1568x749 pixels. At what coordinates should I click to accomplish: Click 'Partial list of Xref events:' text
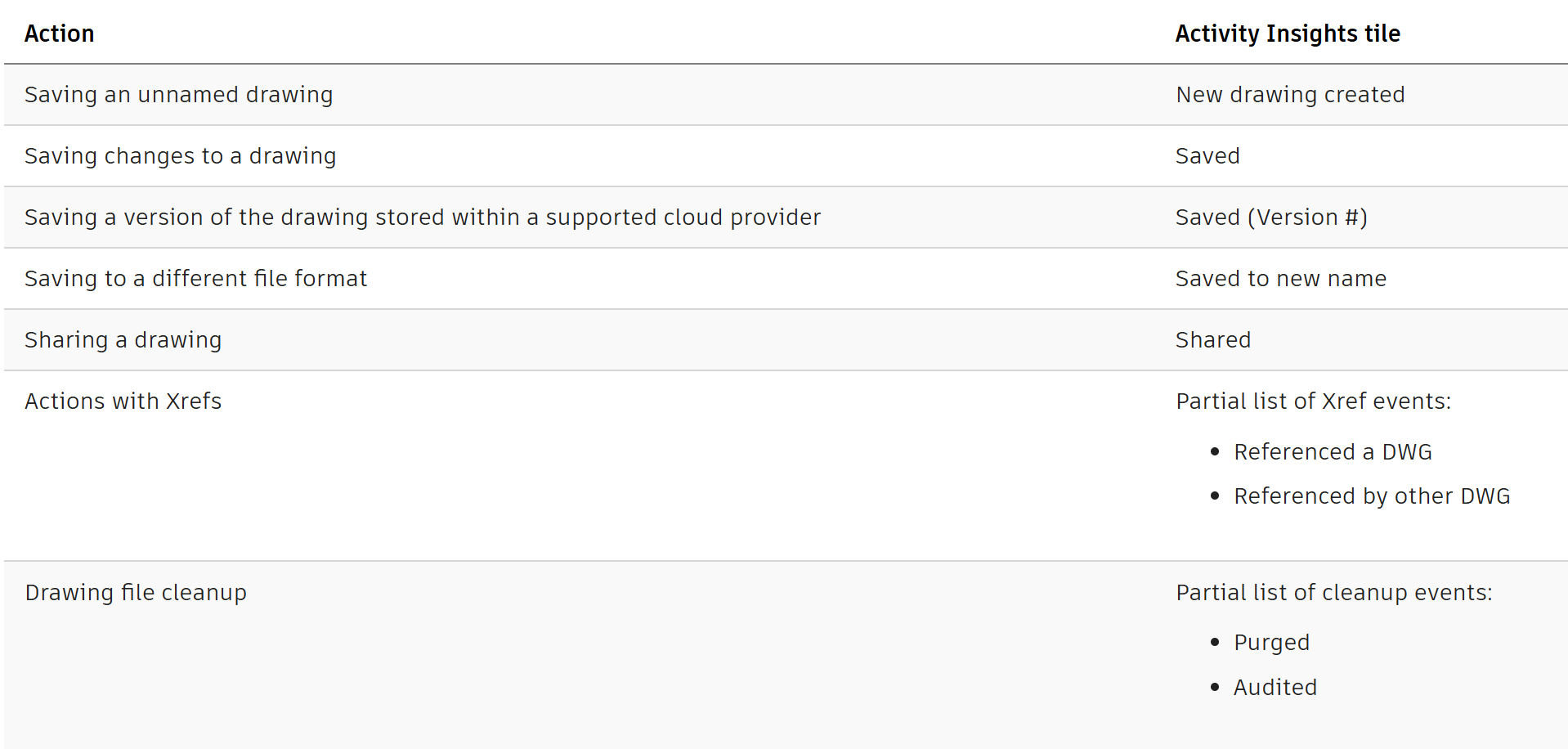[x=1313, y=401]
